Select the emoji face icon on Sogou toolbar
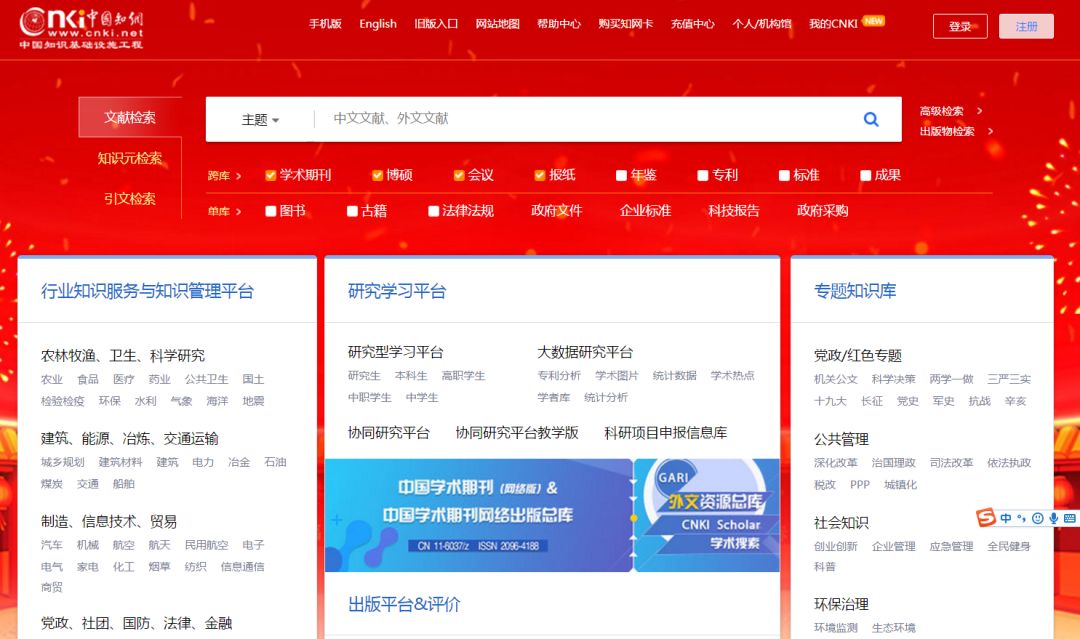This screenshot has height=639, width=1080. point(1038,518)
